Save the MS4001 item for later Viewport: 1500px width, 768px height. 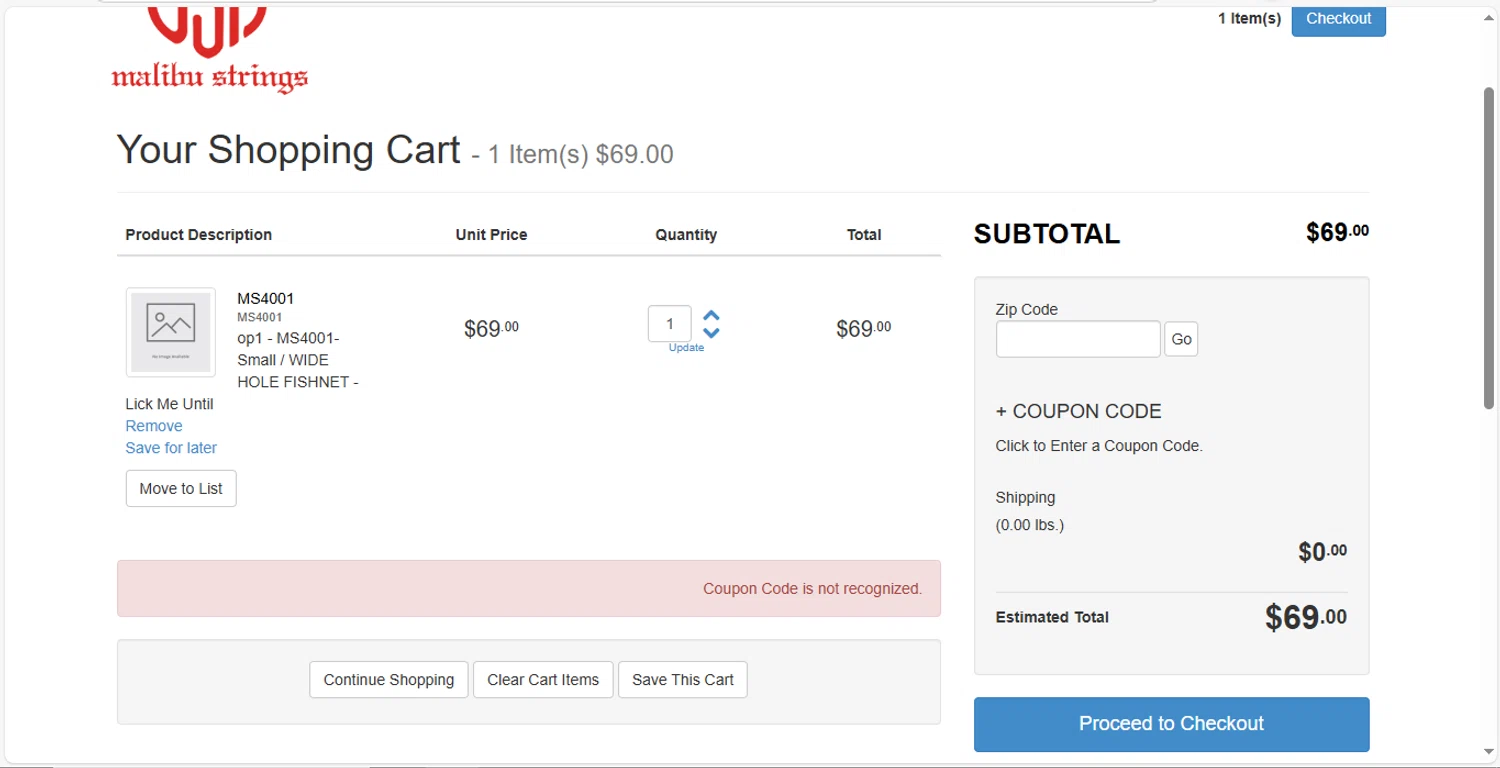click(171, 448)
